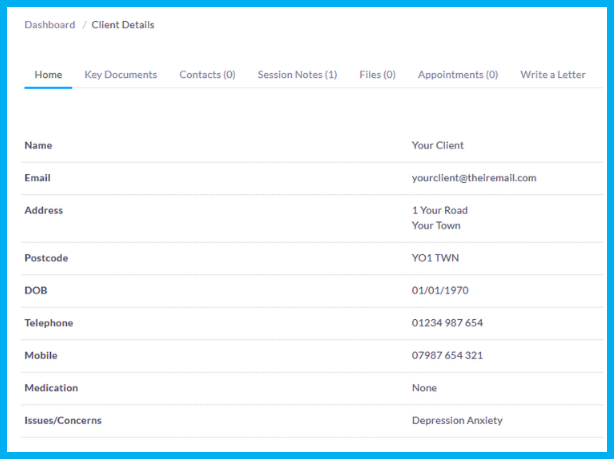Click the Client Details breadcrumb
Image resolution: width=614 pixels, height=459 pixels.
click(123, 25)
